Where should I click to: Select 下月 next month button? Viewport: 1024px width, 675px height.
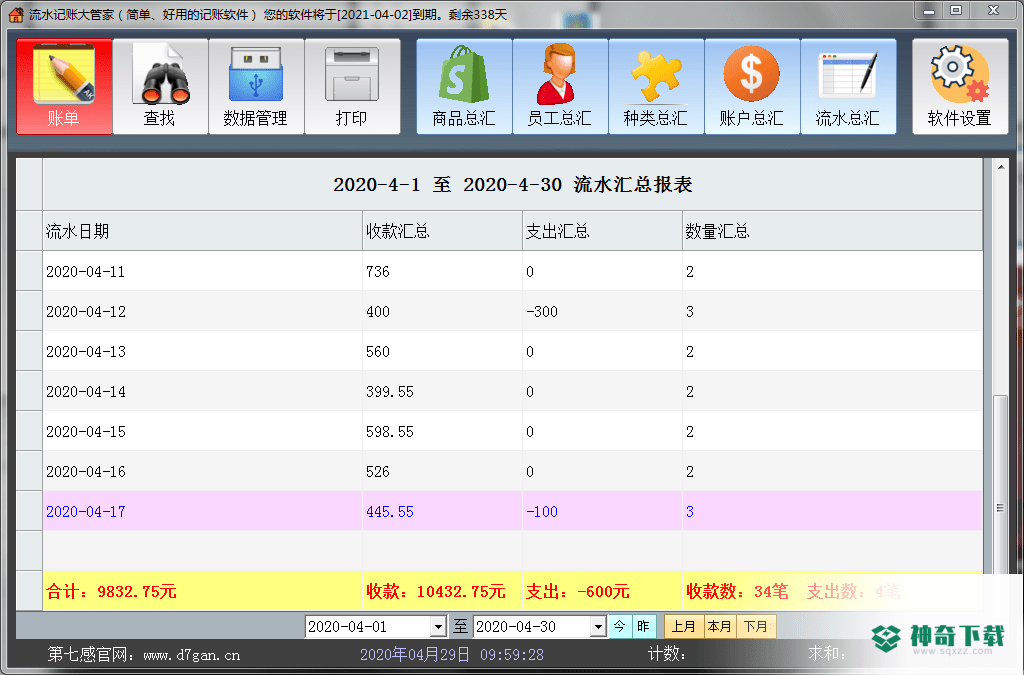pyautogui.click(x=756, y=627)
